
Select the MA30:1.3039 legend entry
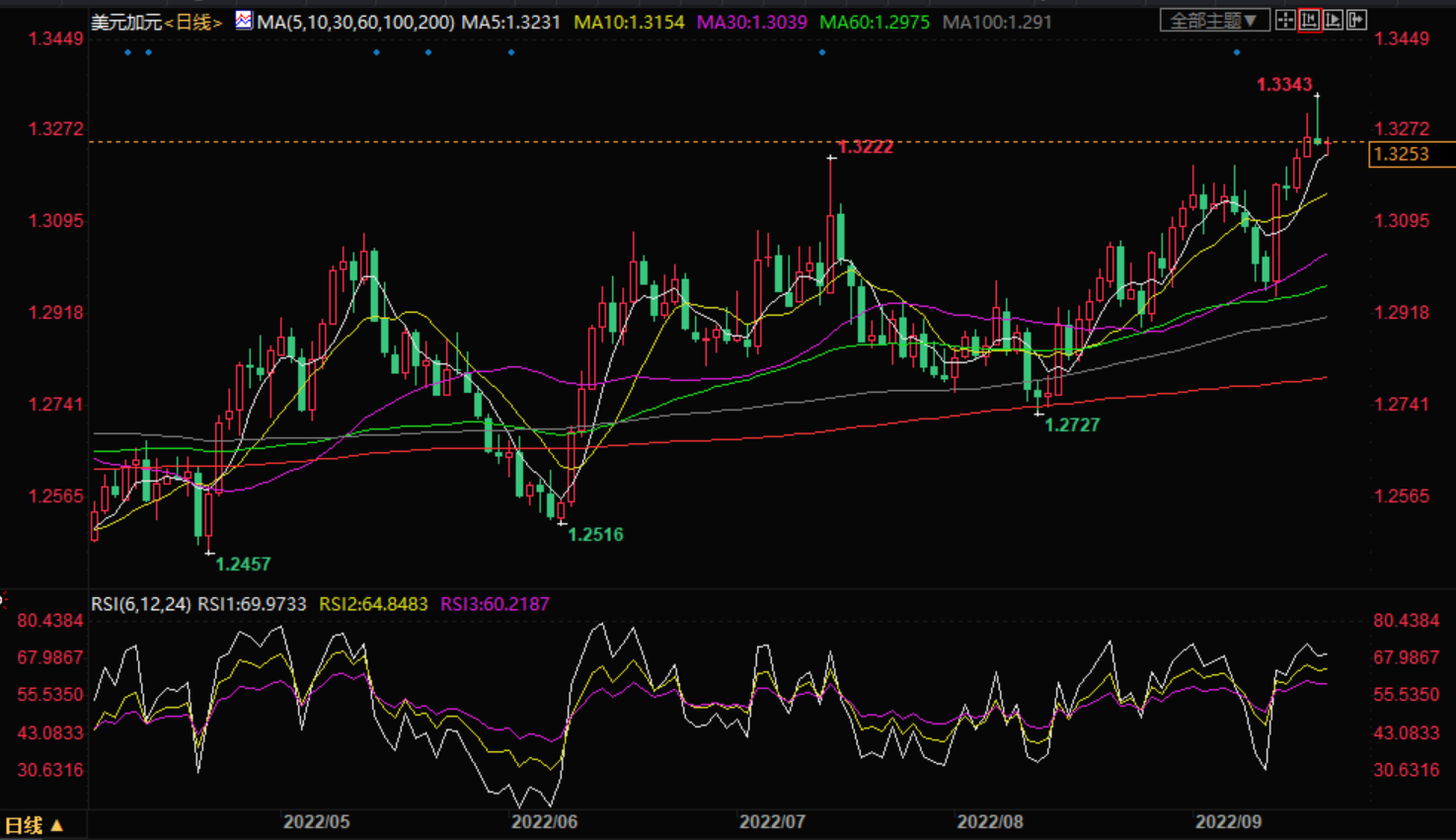coord(751,22)
